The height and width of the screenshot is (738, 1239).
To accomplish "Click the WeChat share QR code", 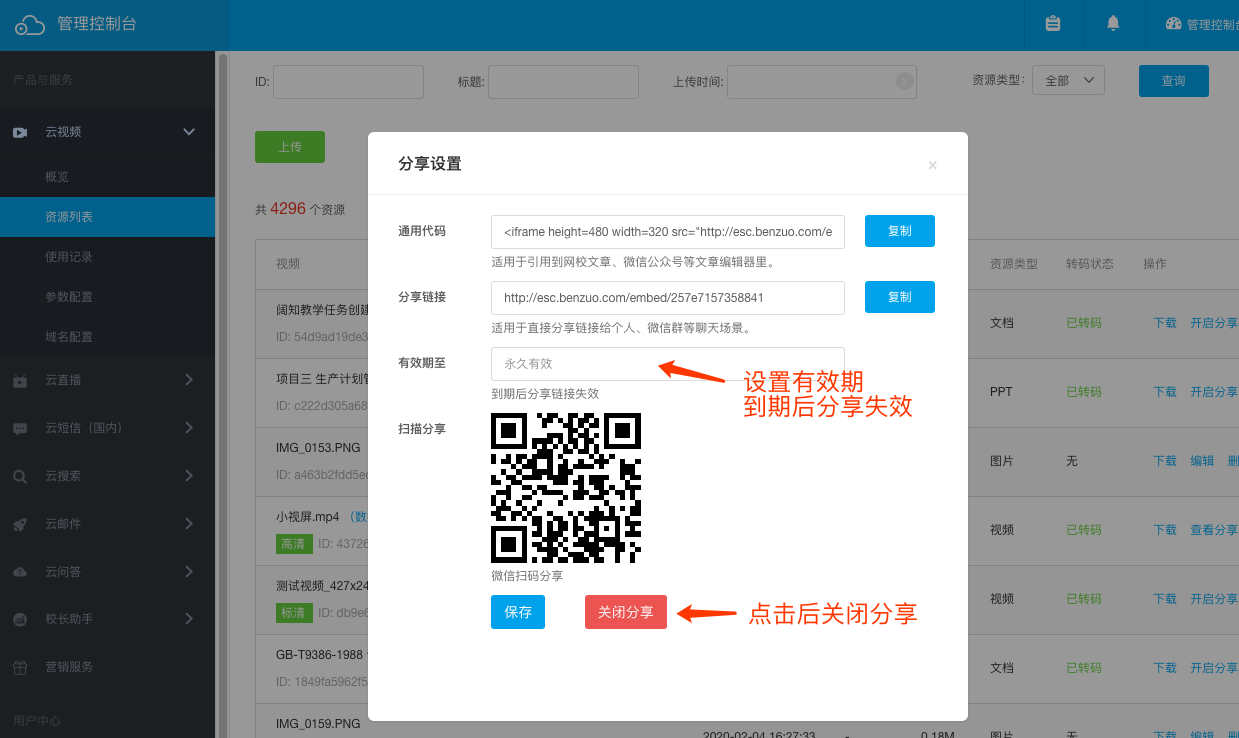I will 566,488.
